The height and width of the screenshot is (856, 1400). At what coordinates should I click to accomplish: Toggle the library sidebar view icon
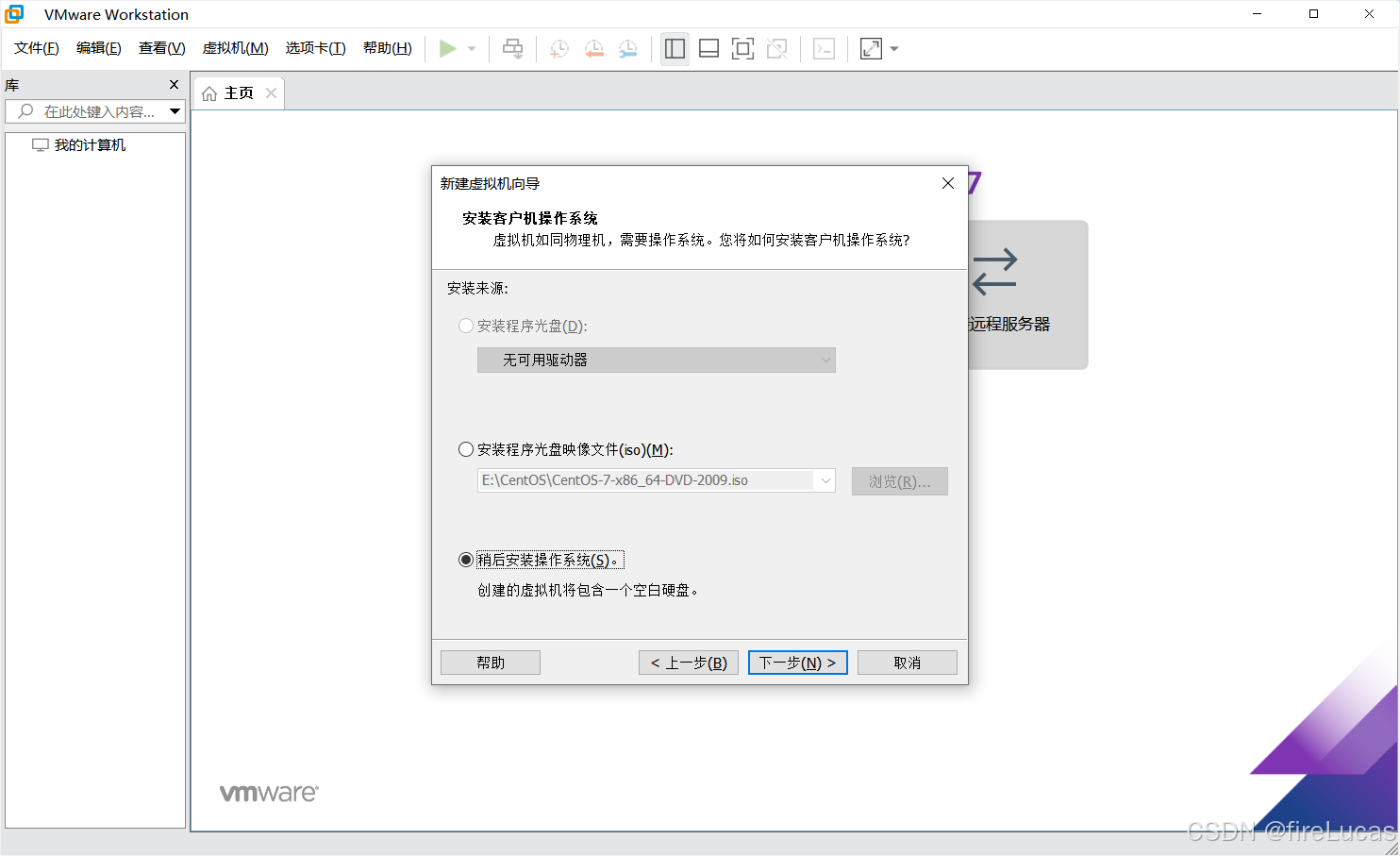(675, 49)
